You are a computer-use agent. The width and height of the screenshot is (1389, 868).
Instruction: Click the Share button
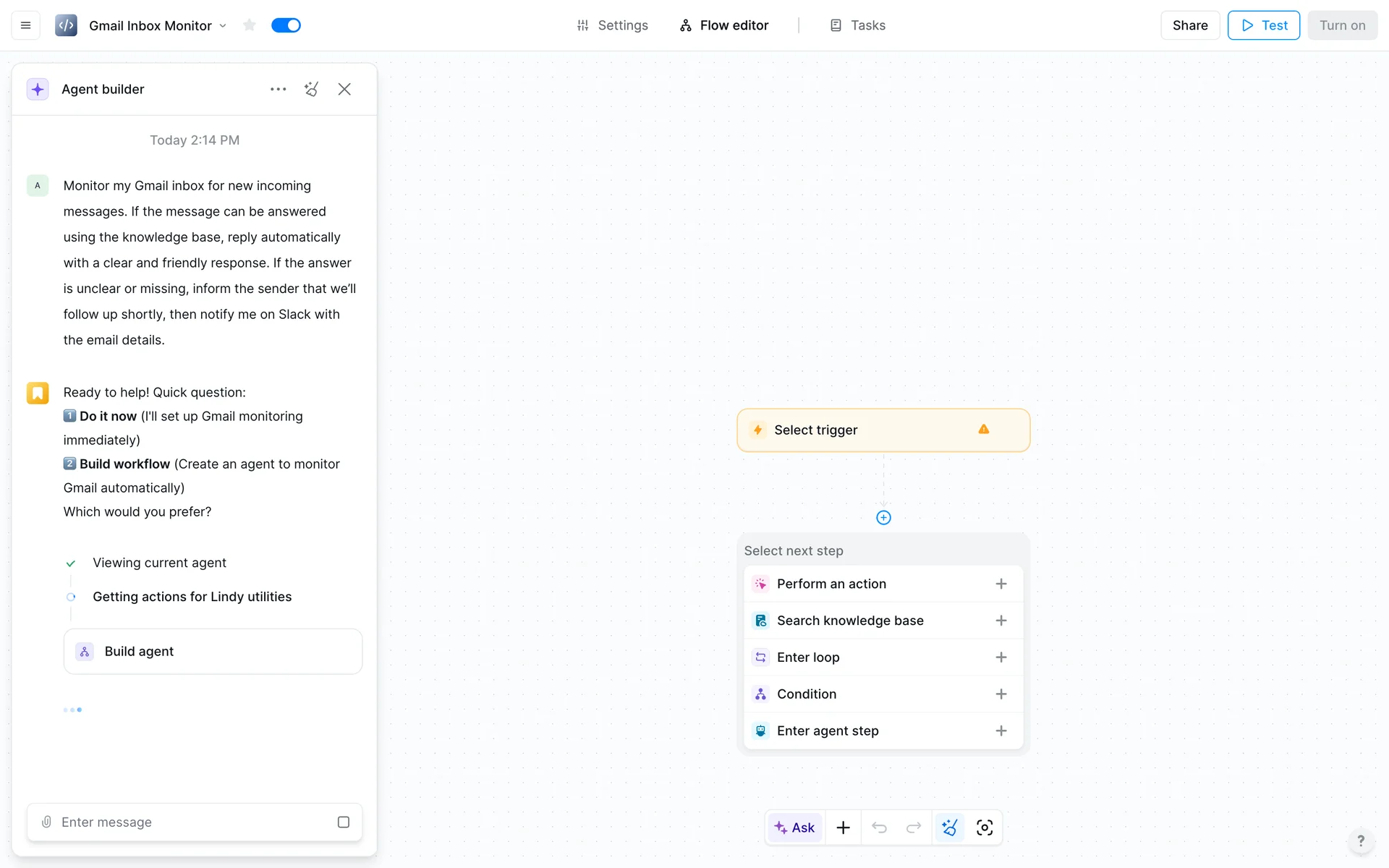tap(1189, 25)
